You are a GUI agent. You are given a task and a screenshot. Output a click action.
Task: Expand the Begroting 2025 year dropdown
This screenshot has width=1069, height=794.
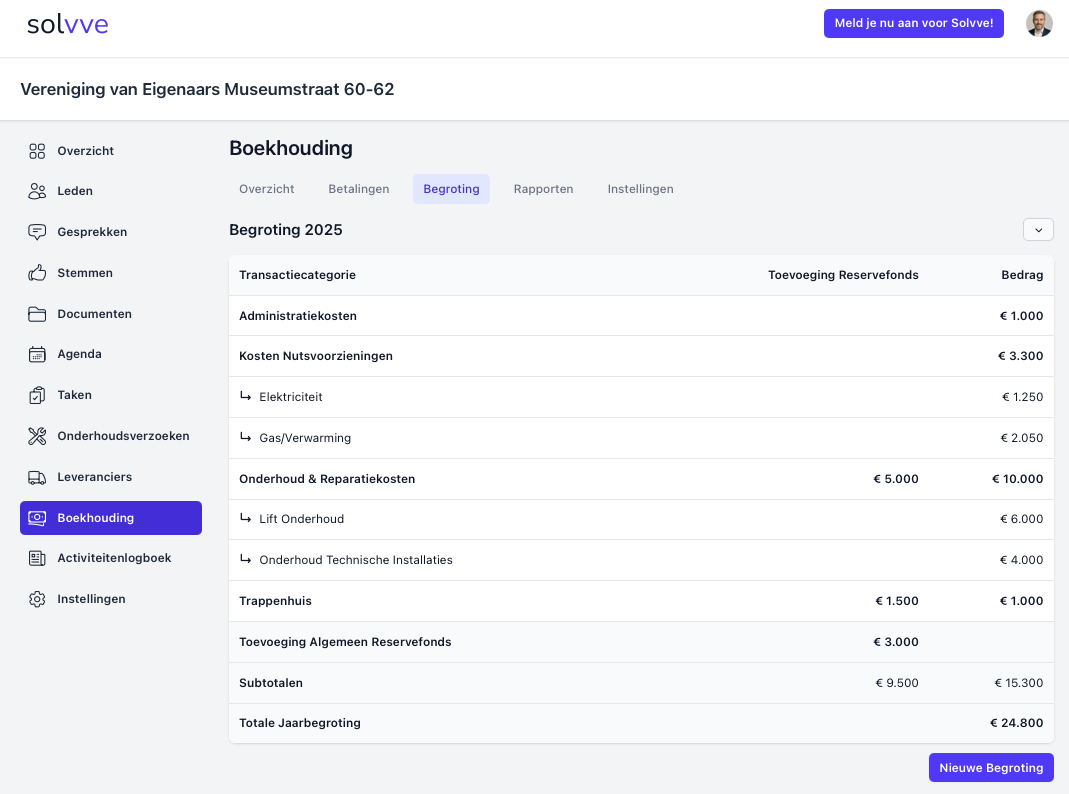pos(1038,230)
